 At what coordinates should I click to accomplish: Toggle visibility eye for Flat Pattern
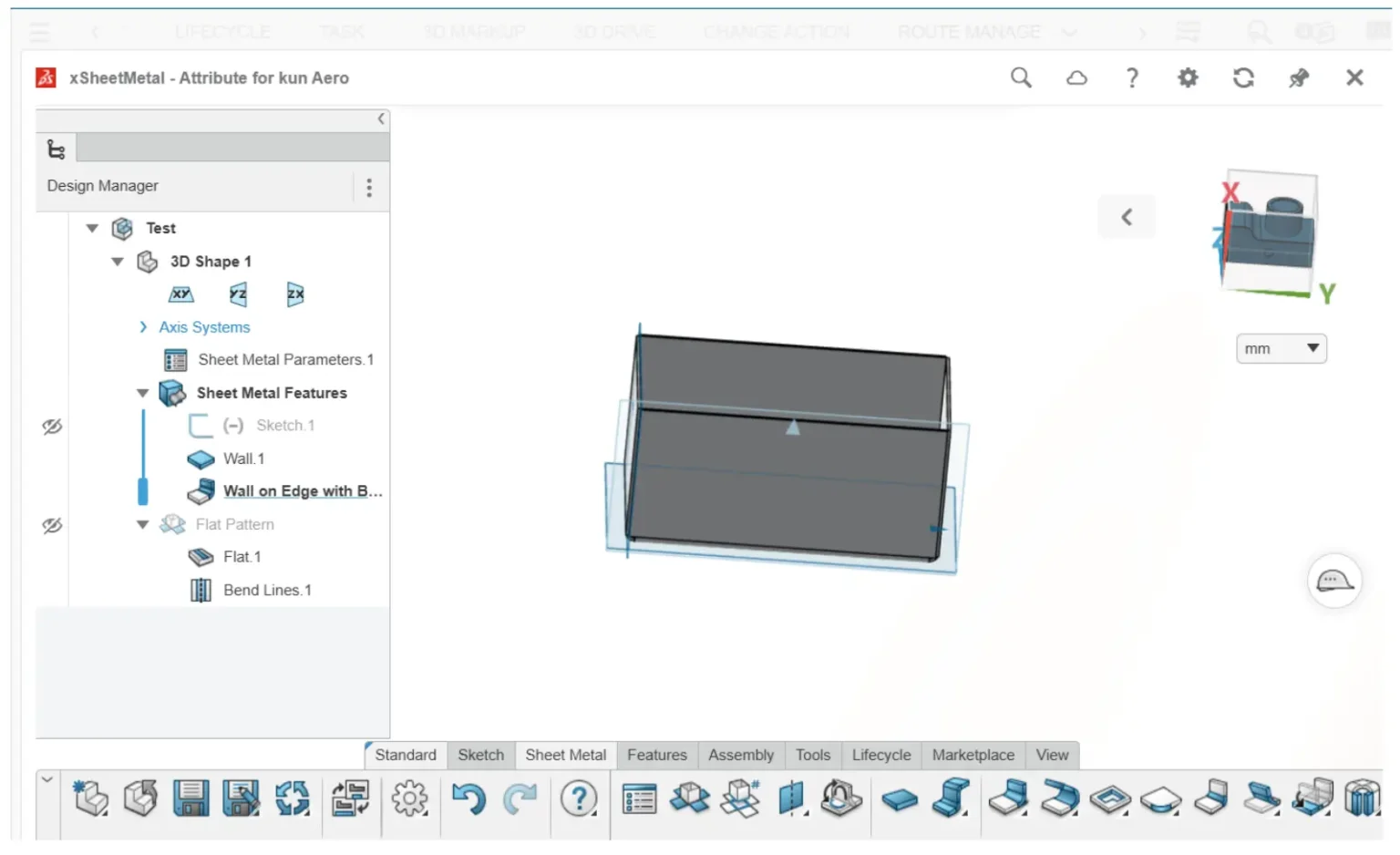52,525
